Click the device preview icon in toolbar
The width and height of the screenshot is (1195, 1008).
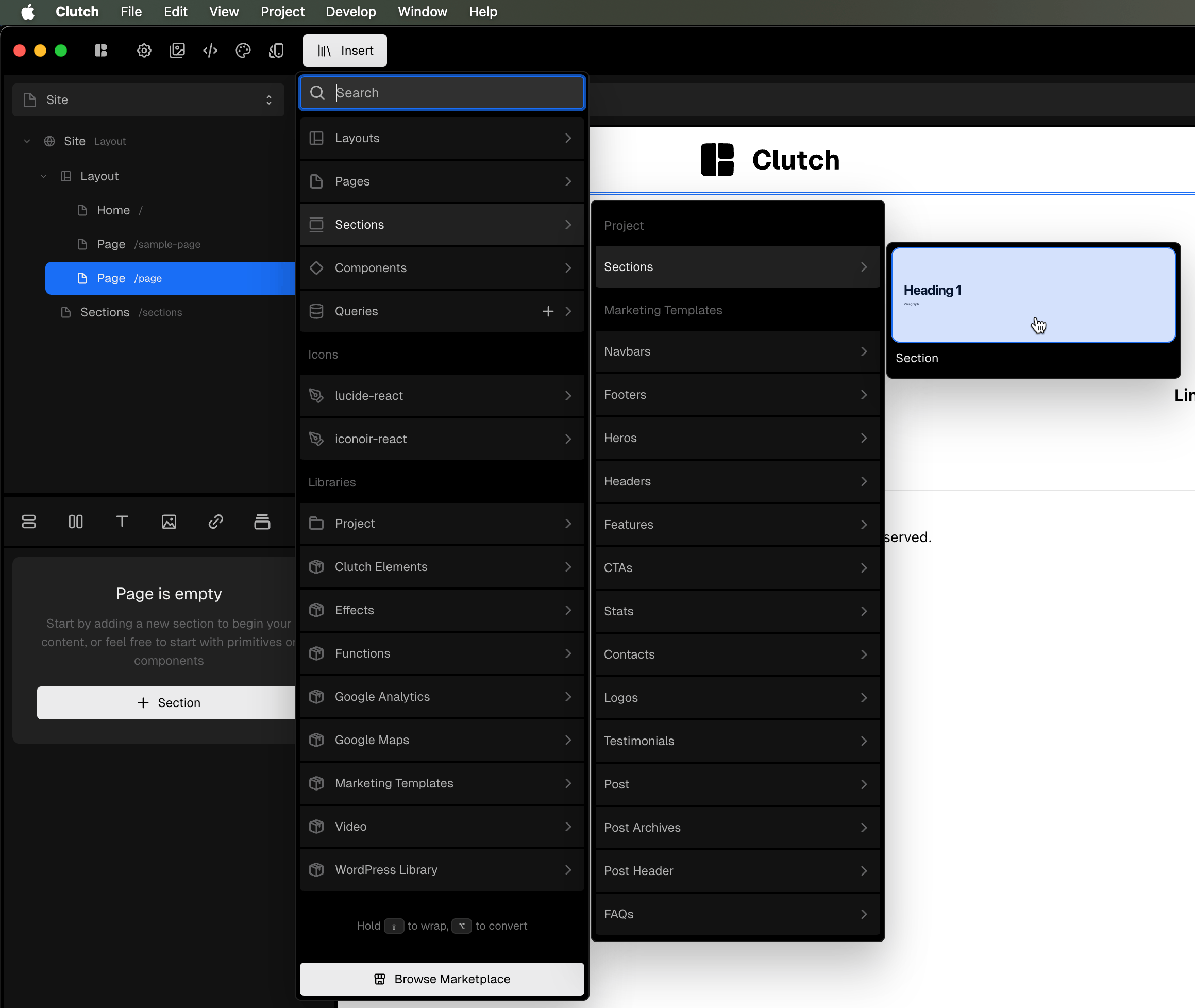(x=276, y=51)
